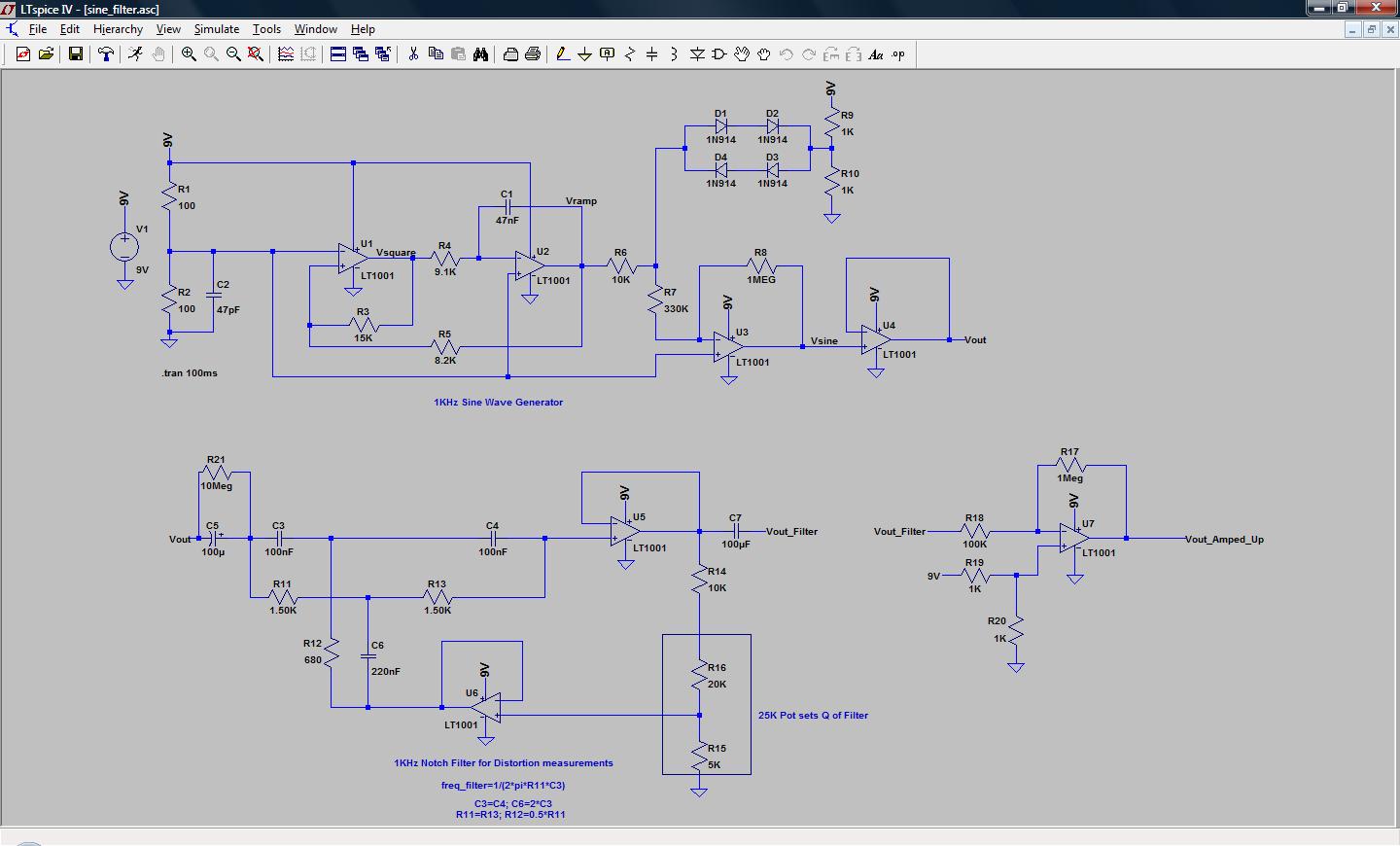This screenshot has width=1400, height=846.
Task: Click the '1KHz Notch Filter for Distortion measurements' label
Action: click(504, 763)
